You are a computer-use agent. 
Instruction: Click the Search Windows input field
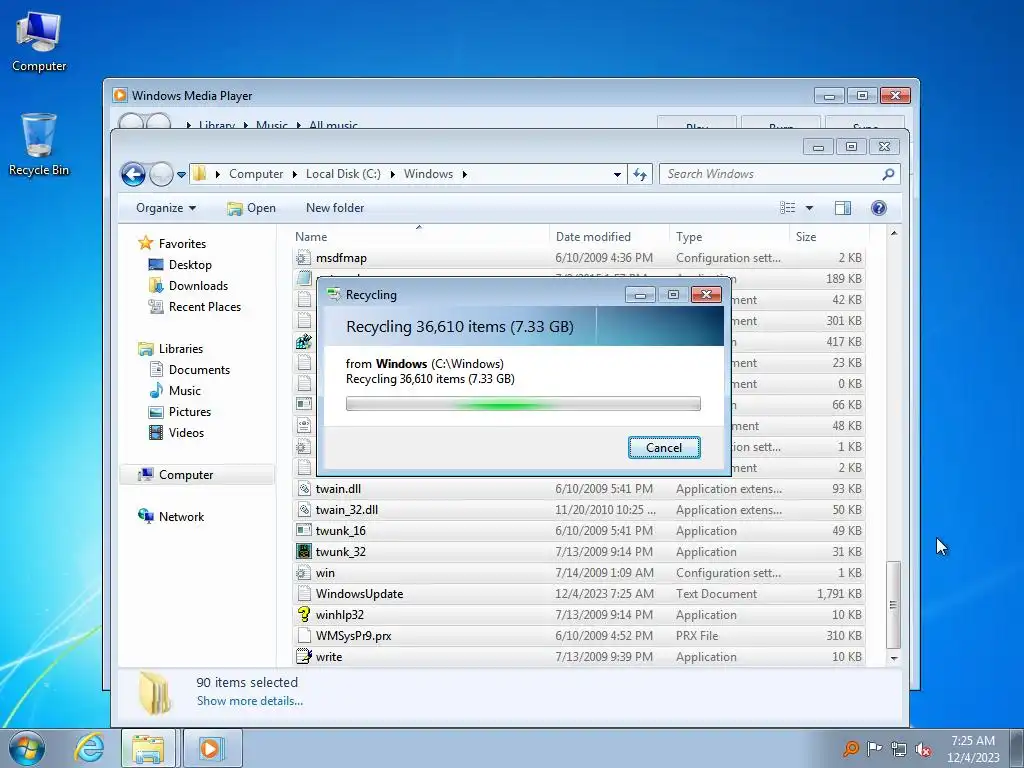tap(769, 174)
